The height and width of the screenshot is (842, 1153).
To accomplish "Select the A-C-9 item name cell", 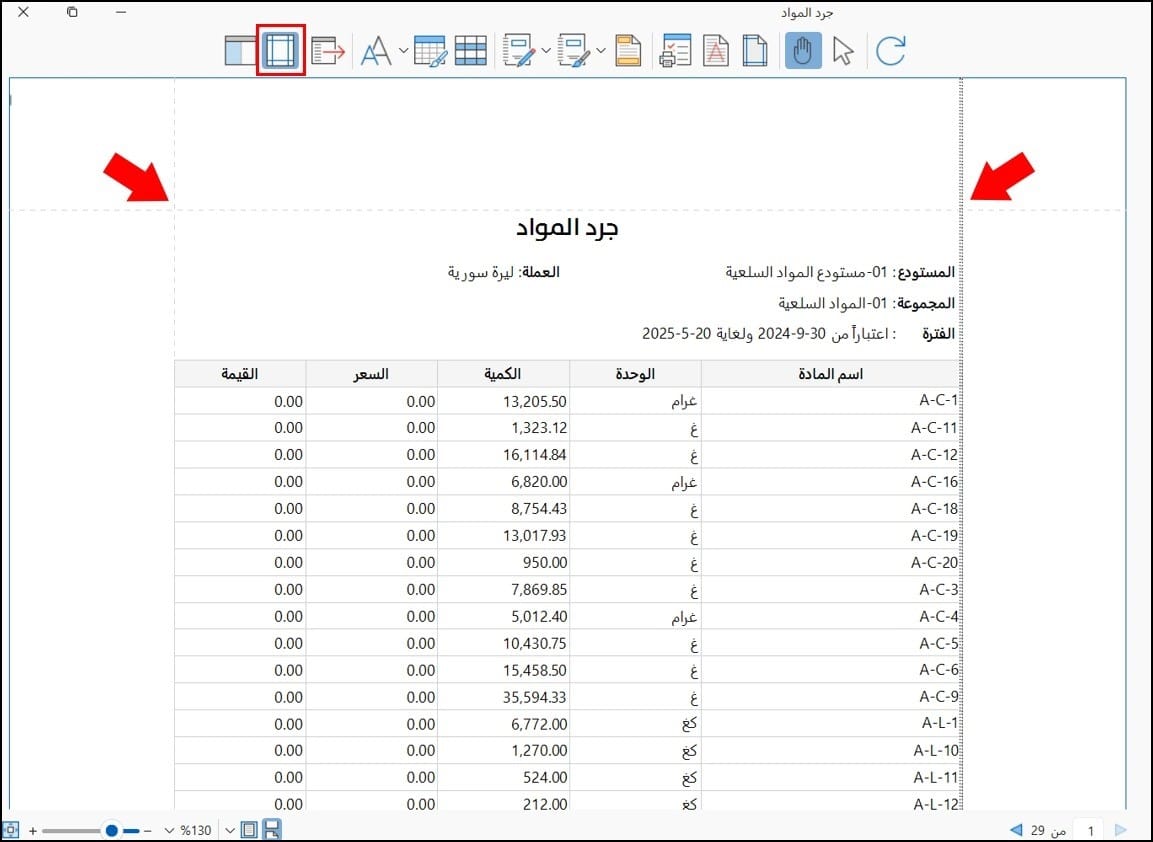I will [830, 697].
